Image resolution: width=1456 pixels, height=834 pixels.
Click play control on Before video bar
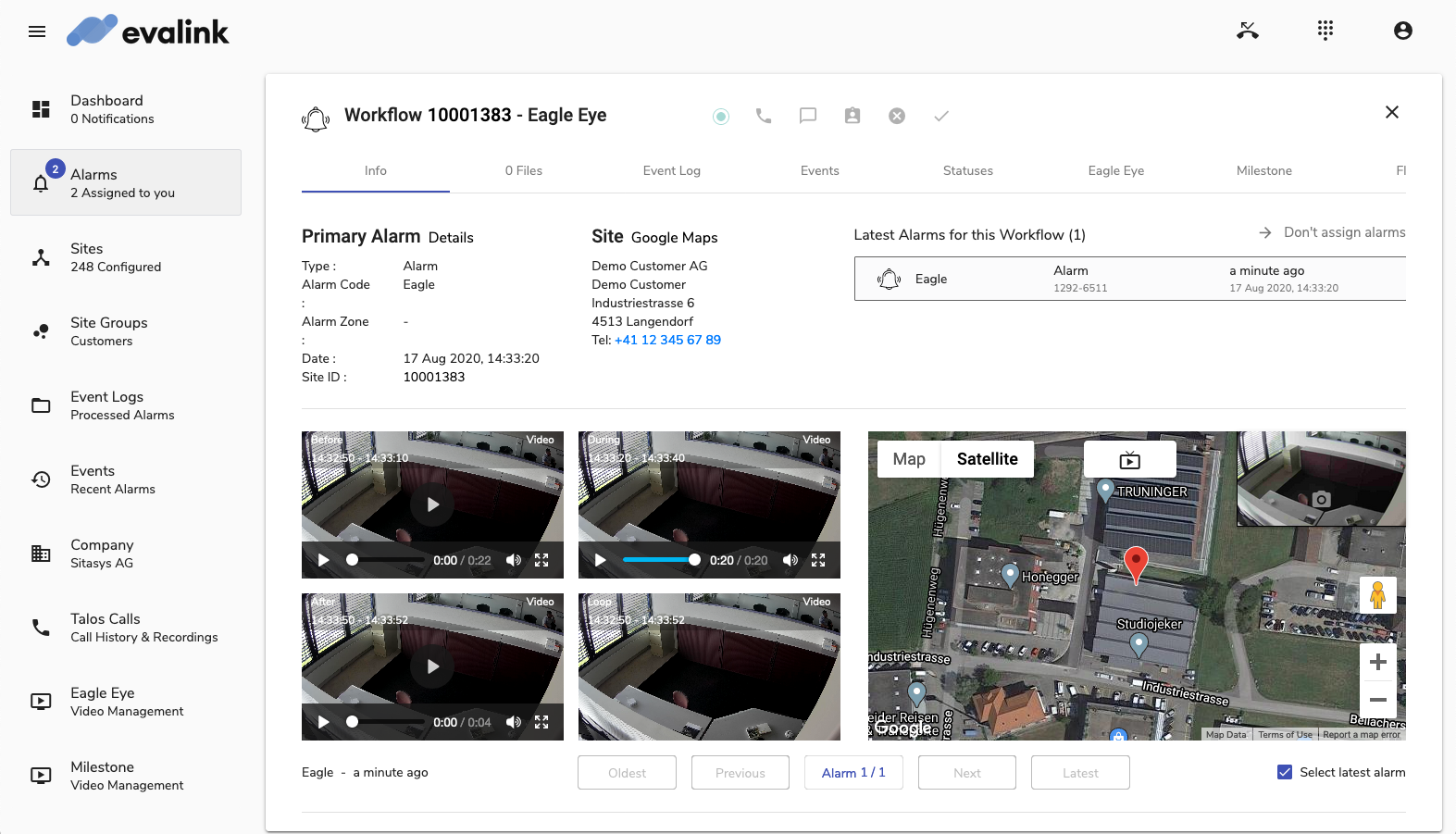click(323, 560)
